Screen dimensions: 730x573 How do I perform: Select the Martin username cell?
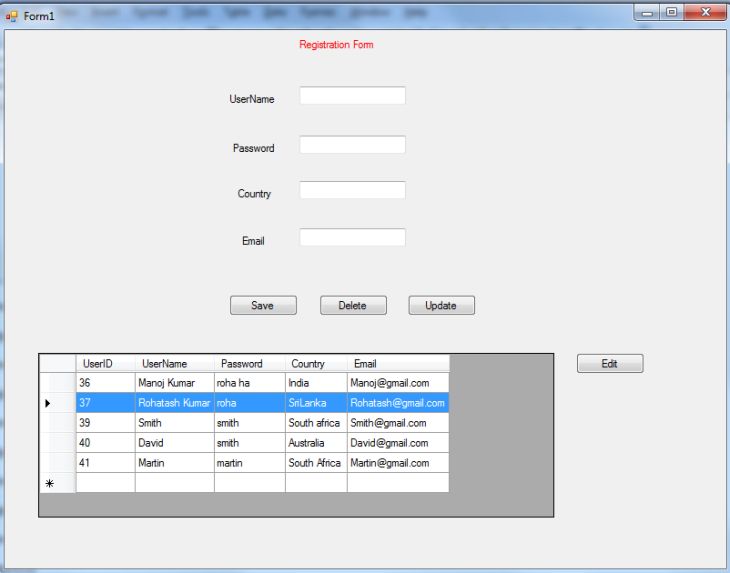(175, 463)
